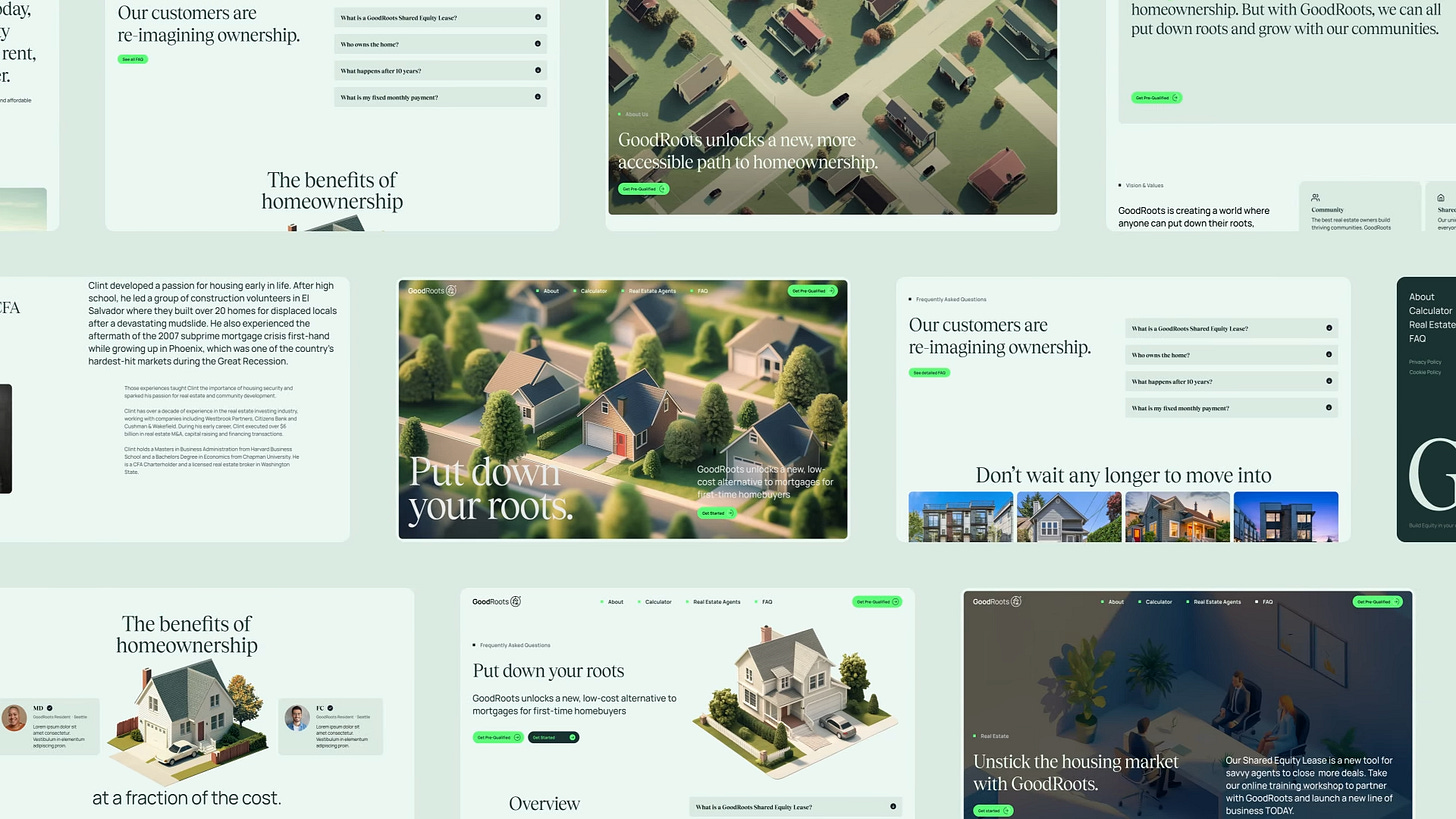Click GoodRoots logo above 'Frequently Asked Questions' house mockup
The image size is (1456, 819).
pyautogui.click(x=497, y=601)
